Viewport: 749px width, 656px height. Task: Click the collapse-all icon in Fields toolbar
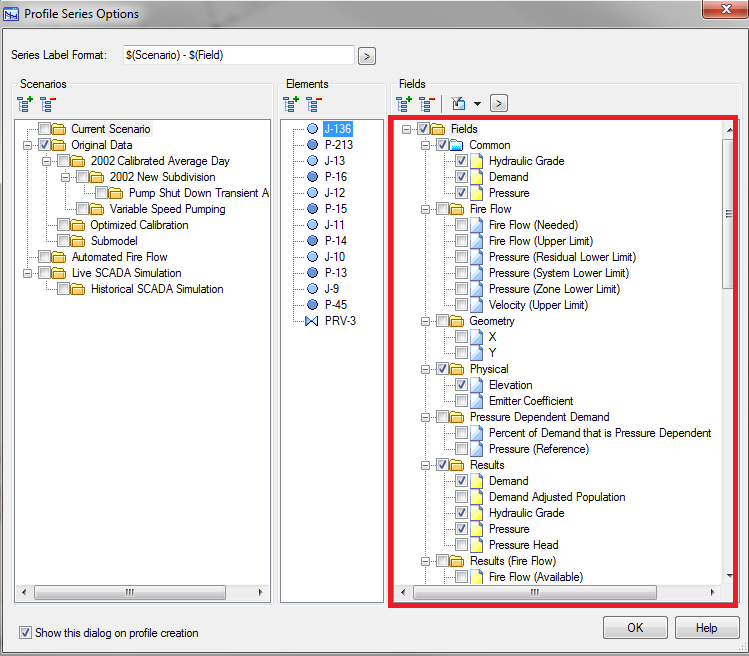pyautogui.click(x=427, y=104)
